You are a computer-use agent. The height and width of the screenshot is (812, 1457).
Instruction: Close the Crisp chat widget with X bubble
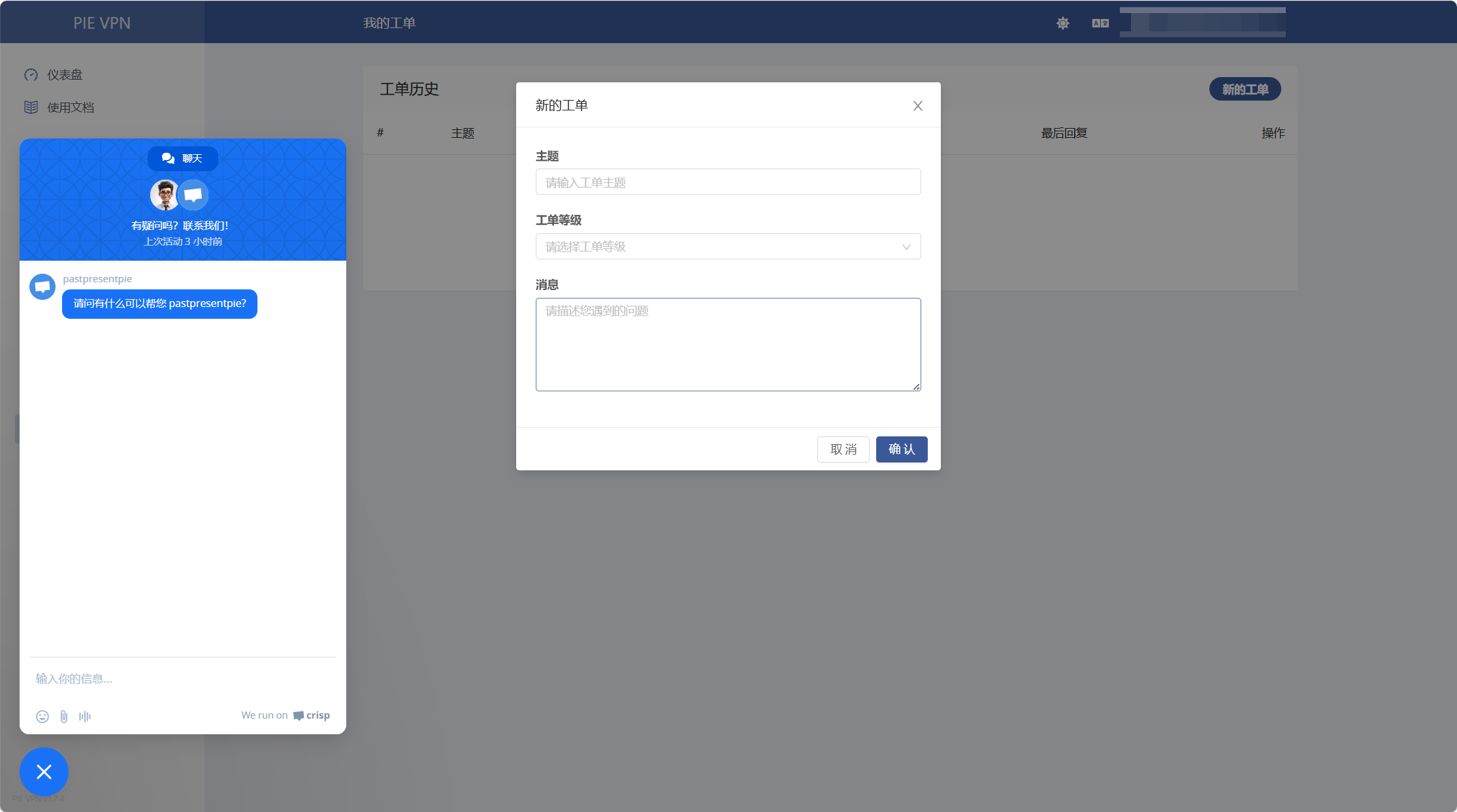pos(44,771)
